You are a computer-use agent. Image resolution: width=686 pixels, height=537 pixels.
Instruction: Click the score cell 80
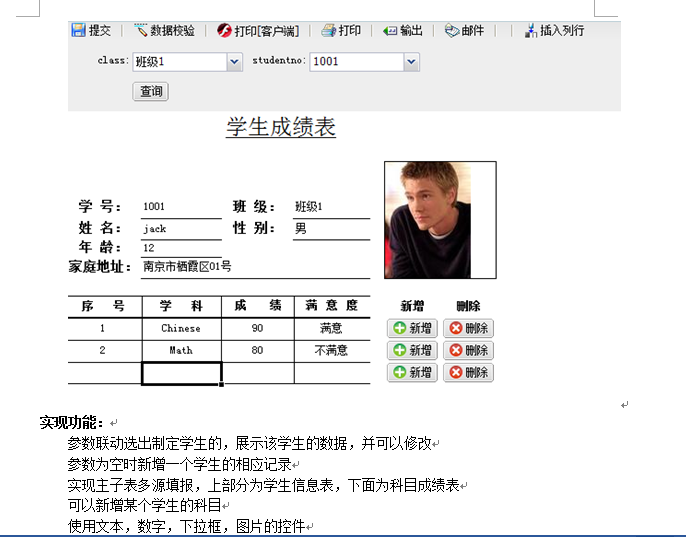(x=258, y=351)
